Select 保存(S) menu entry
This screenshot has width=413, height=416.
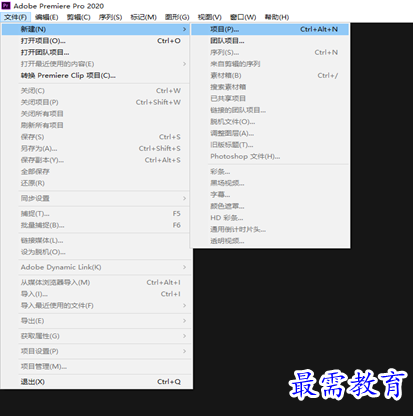pos(96,137)
